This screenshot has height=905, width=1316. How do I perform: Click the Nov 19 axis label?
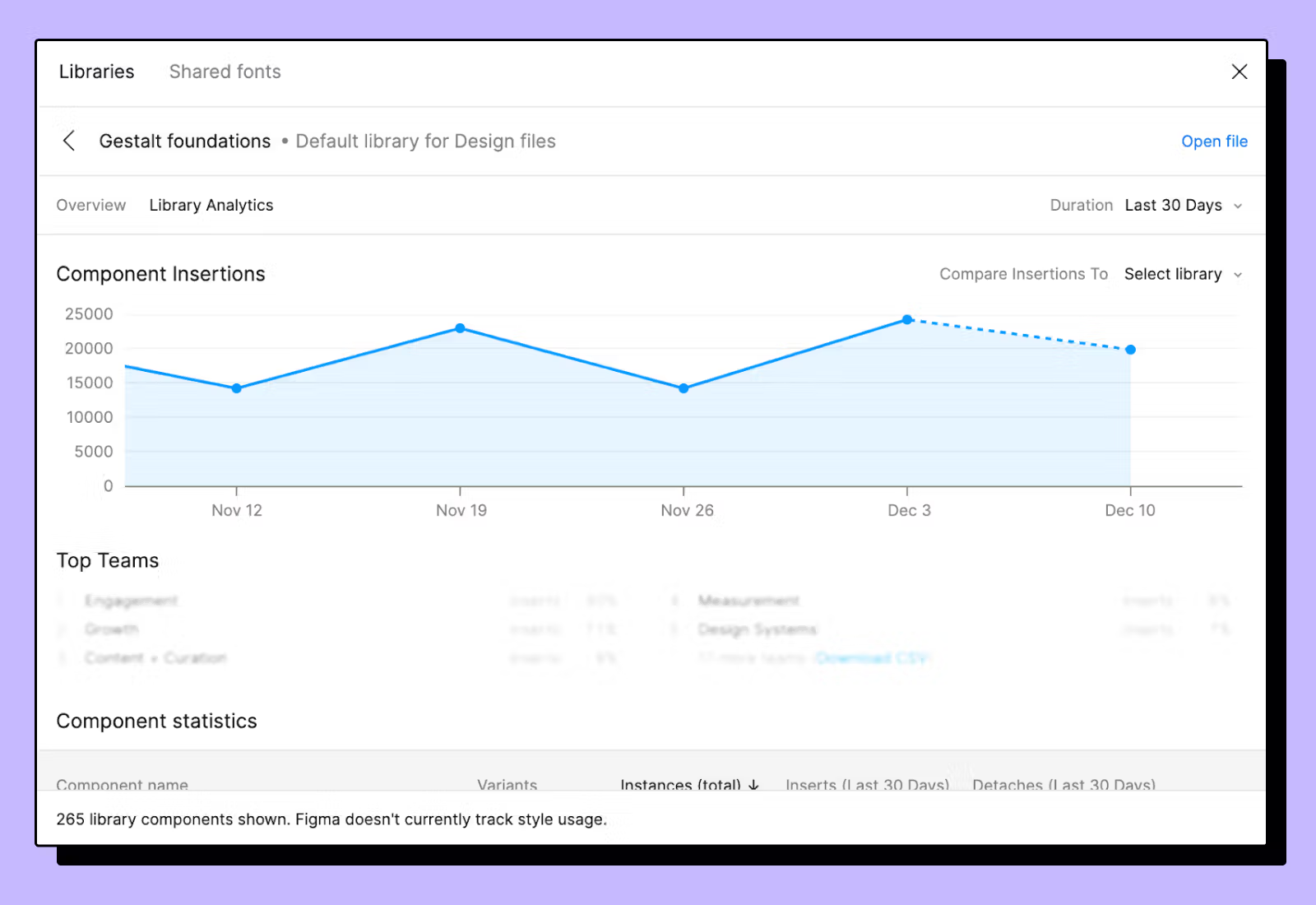click(461, 511)
